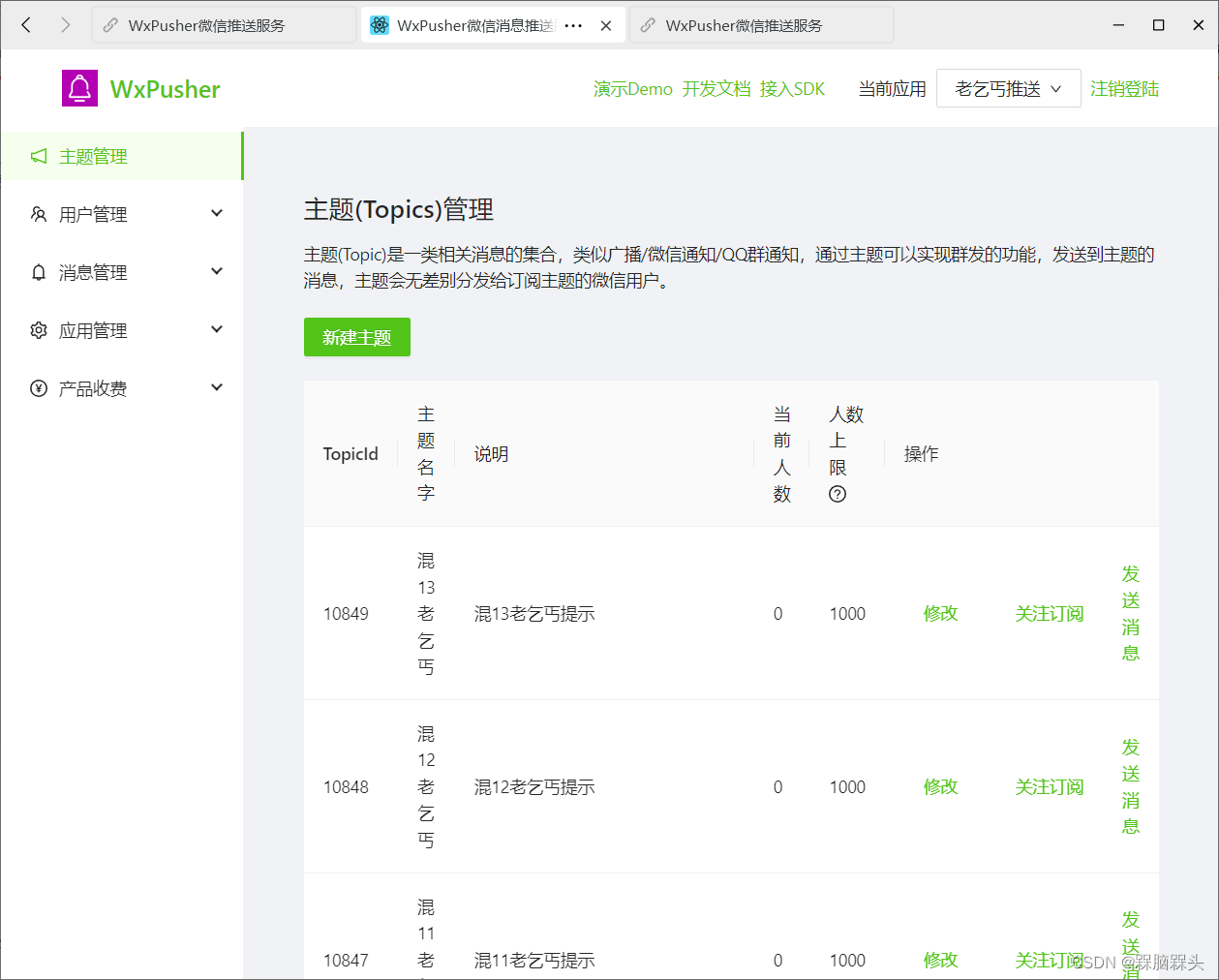Screen dimensions: 1219x980
Task: Click the help icon under 人数上限
Action: click(838, 494)
